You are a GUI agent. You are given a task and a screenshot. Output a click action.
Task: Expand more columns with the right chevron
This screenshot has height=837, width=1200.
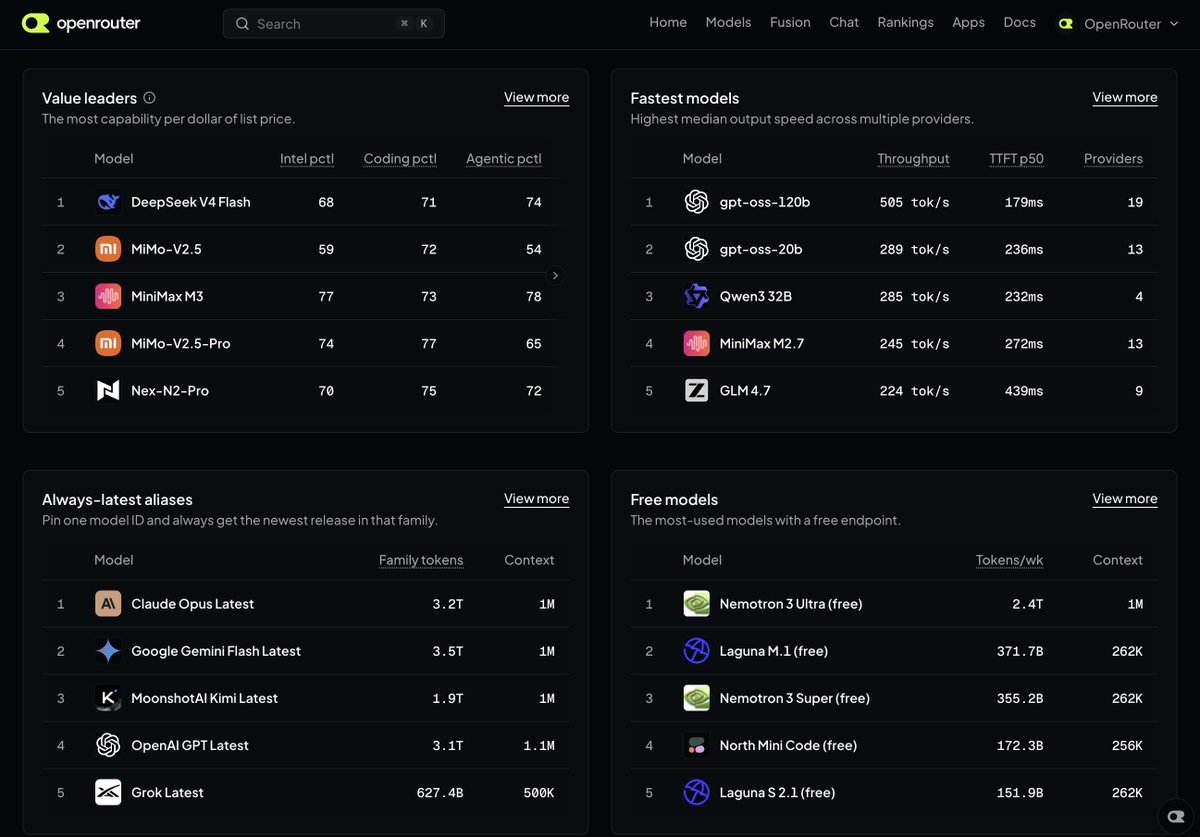click(556, 275)
